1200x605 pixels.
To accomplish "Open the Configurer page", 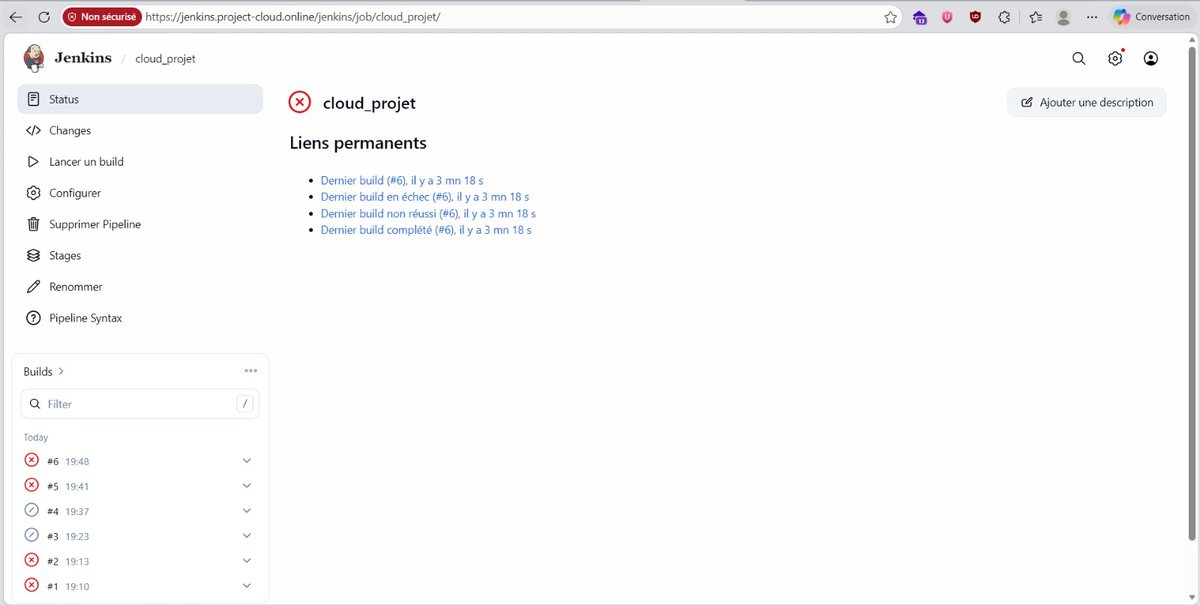I will pos(140,193).
